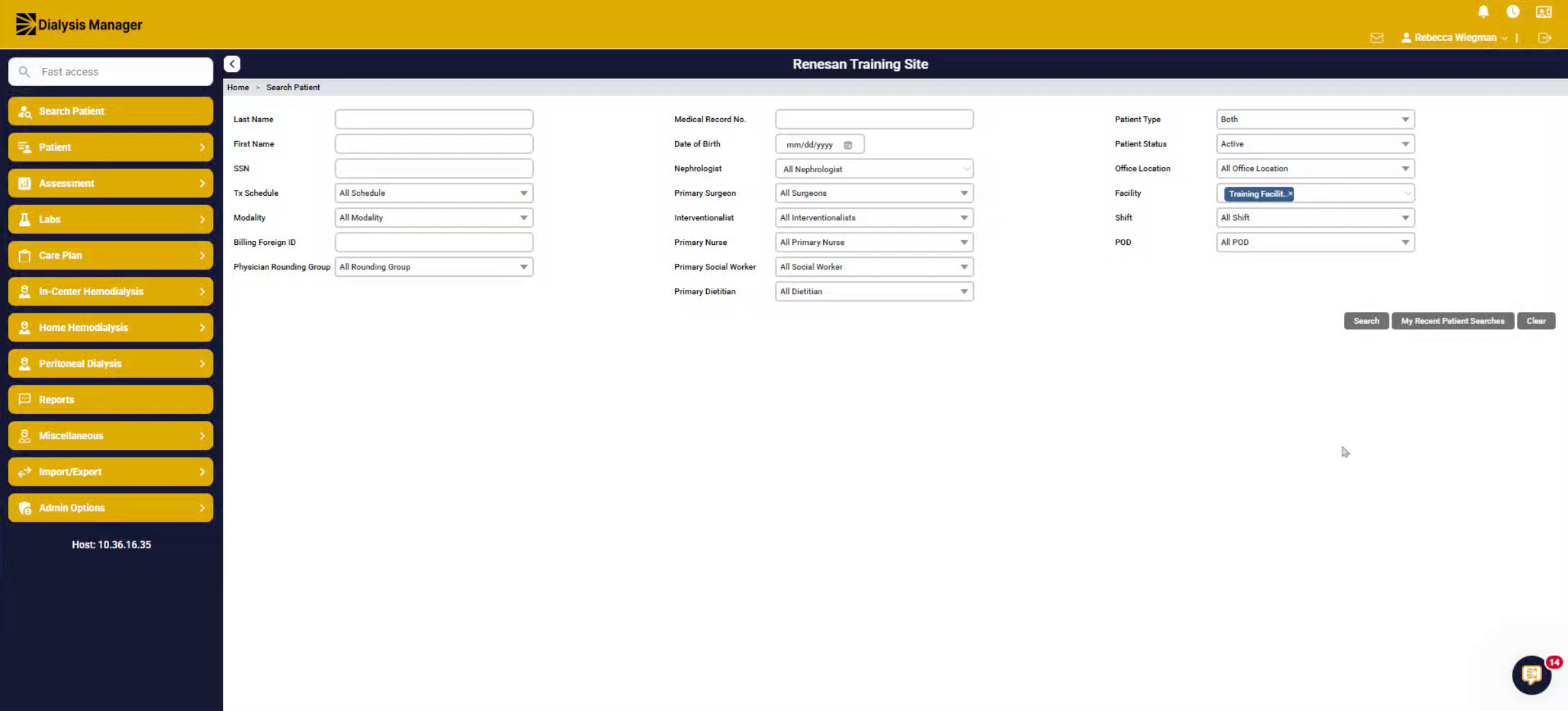Viewport: 1568px width, 711px height.
Task: Open the Primary Dietitian dropdown
Action: tap(874, 292)
